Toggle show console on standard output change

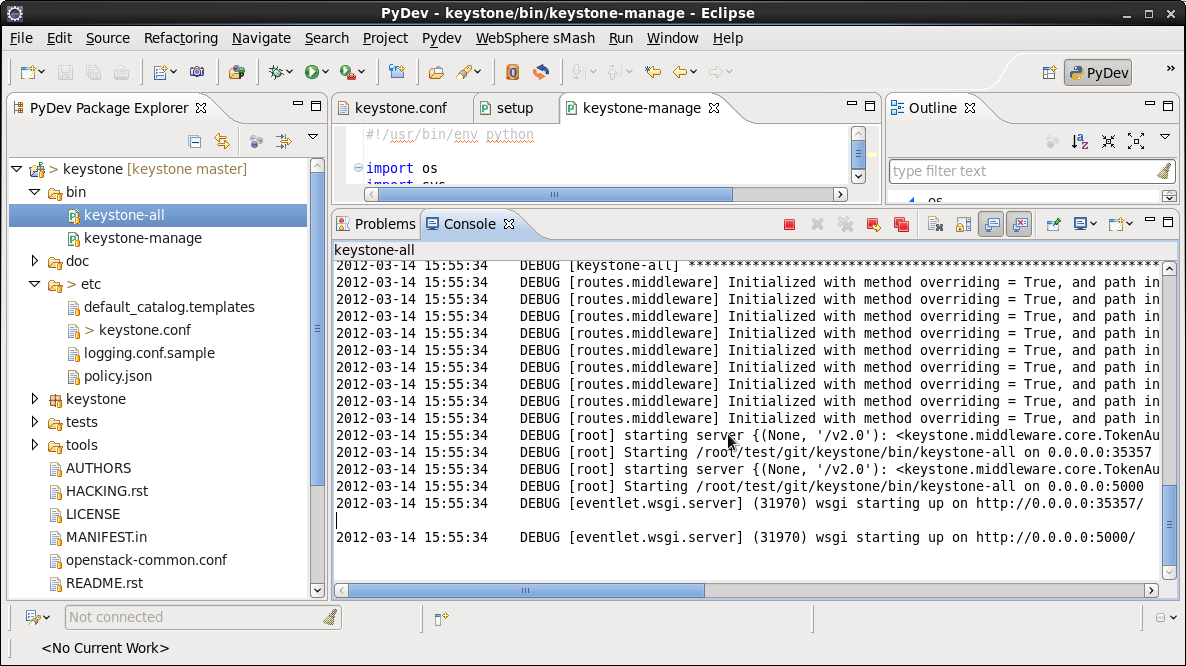coord(991,225)
